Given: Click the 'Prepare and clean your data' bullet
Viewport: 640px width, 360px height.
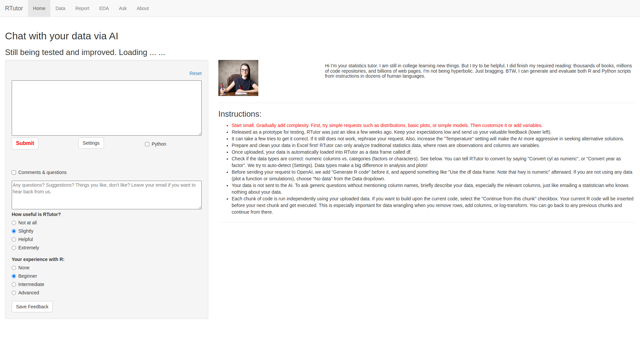Looking at the screenshot, I should pos(385,145).
